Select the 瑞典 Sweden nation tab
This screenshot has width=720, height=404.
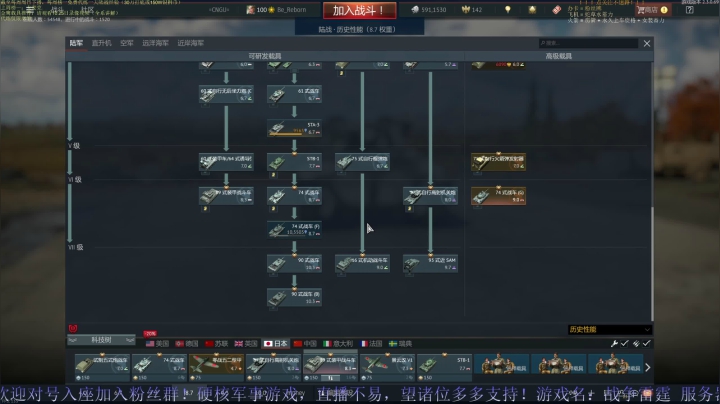pos(400,343)
